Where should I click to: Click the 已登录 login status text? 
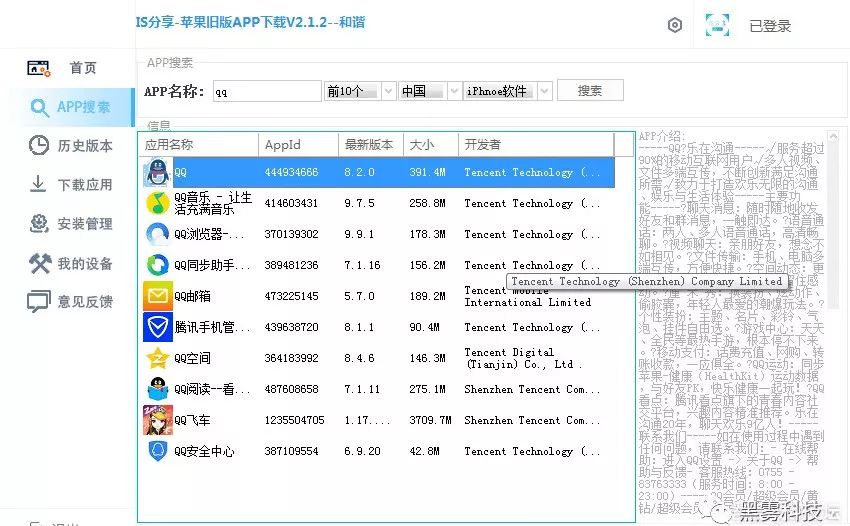coord(770,25)
